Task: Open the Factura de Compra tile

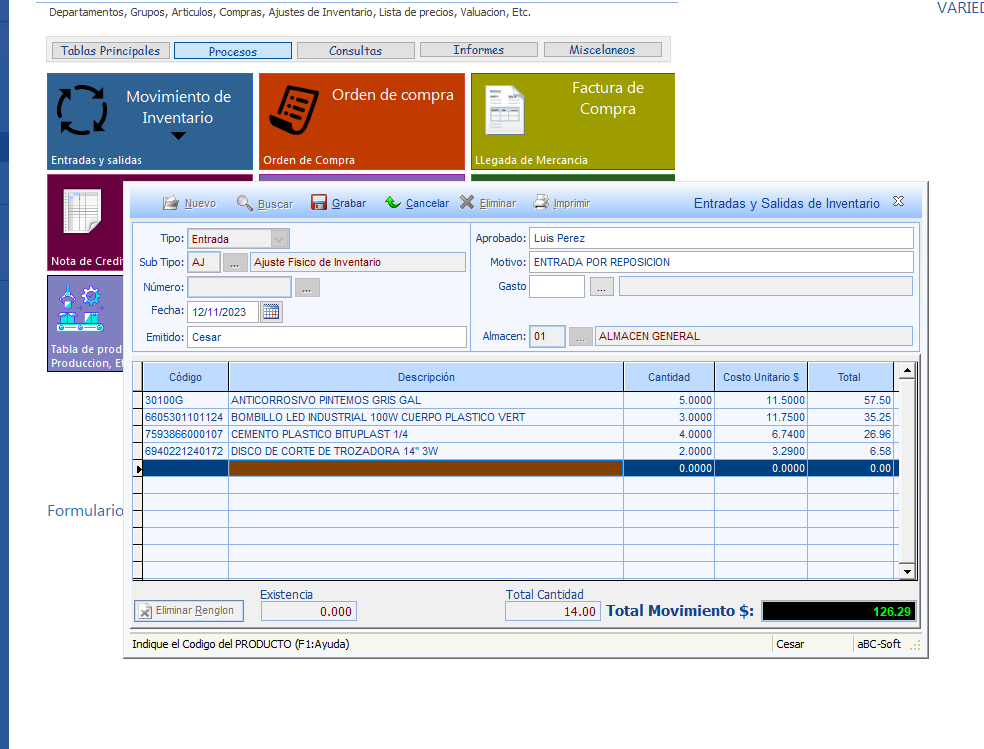Action: pos(573,120)
